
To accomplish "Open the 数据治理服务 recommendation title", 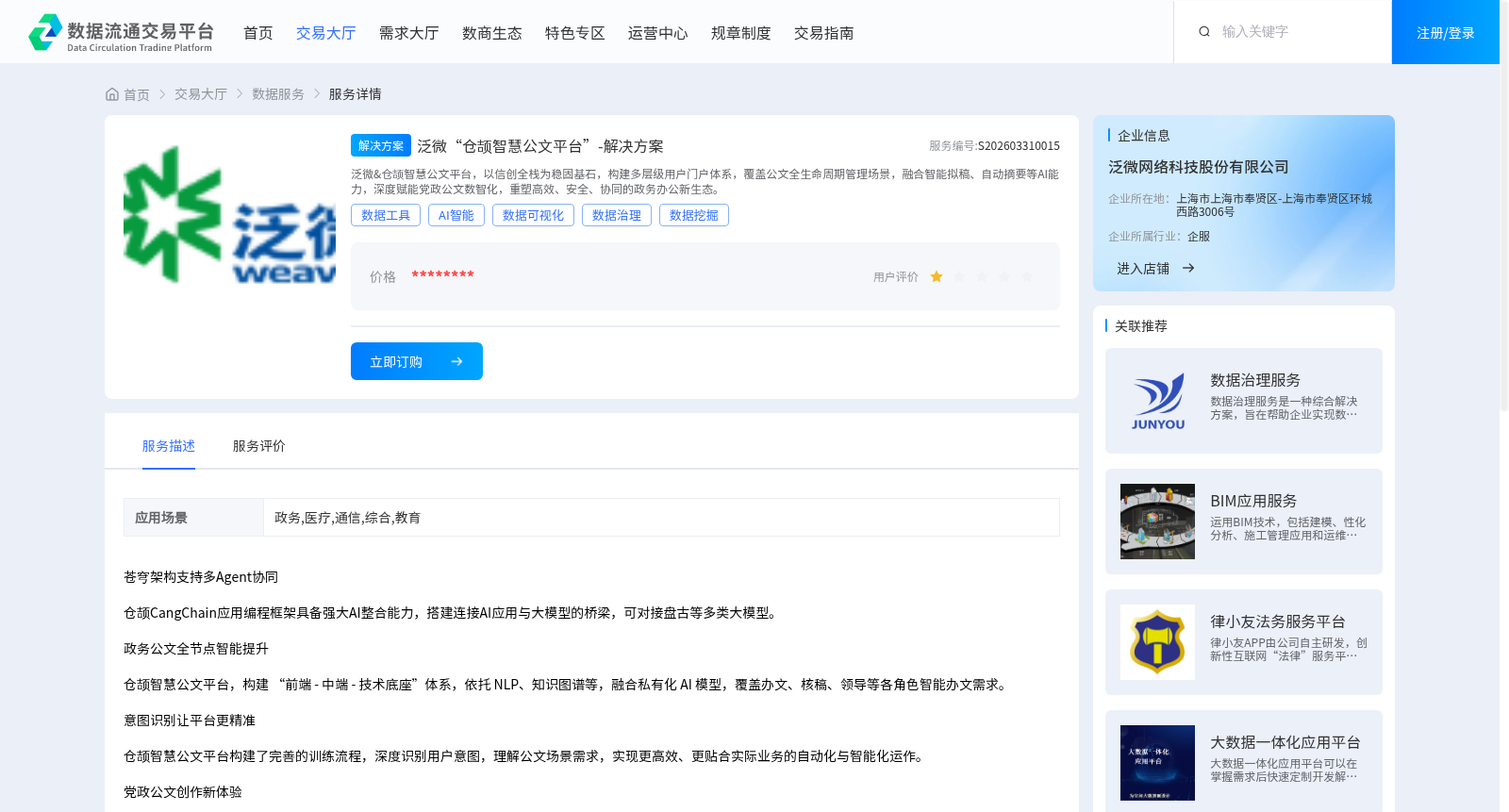I will pyautogui.click(x=1255, y=380).
